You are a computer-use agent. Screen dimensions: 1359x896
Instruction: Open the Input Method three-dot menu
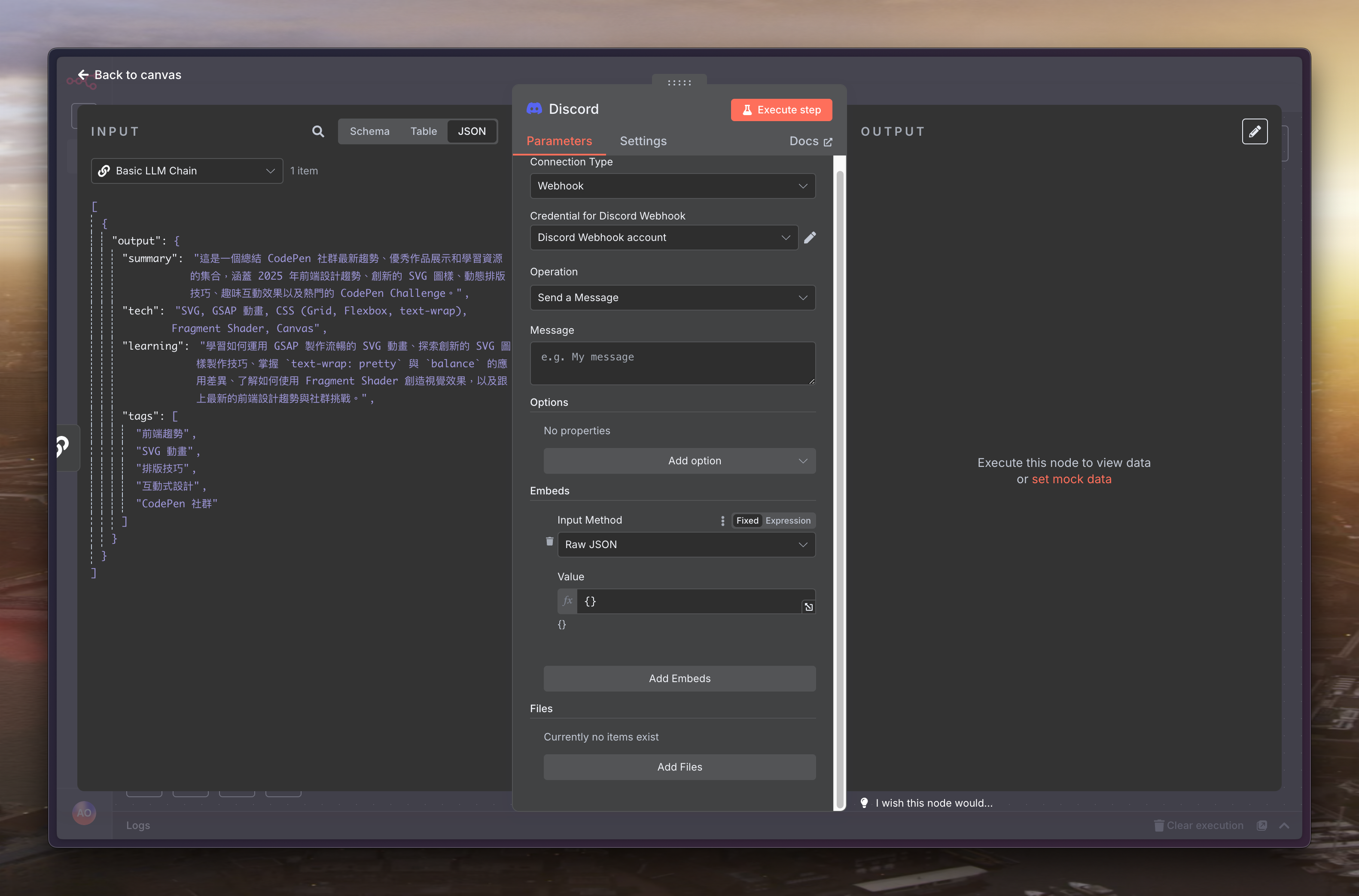pyautogui.click(x=722, y=521)
